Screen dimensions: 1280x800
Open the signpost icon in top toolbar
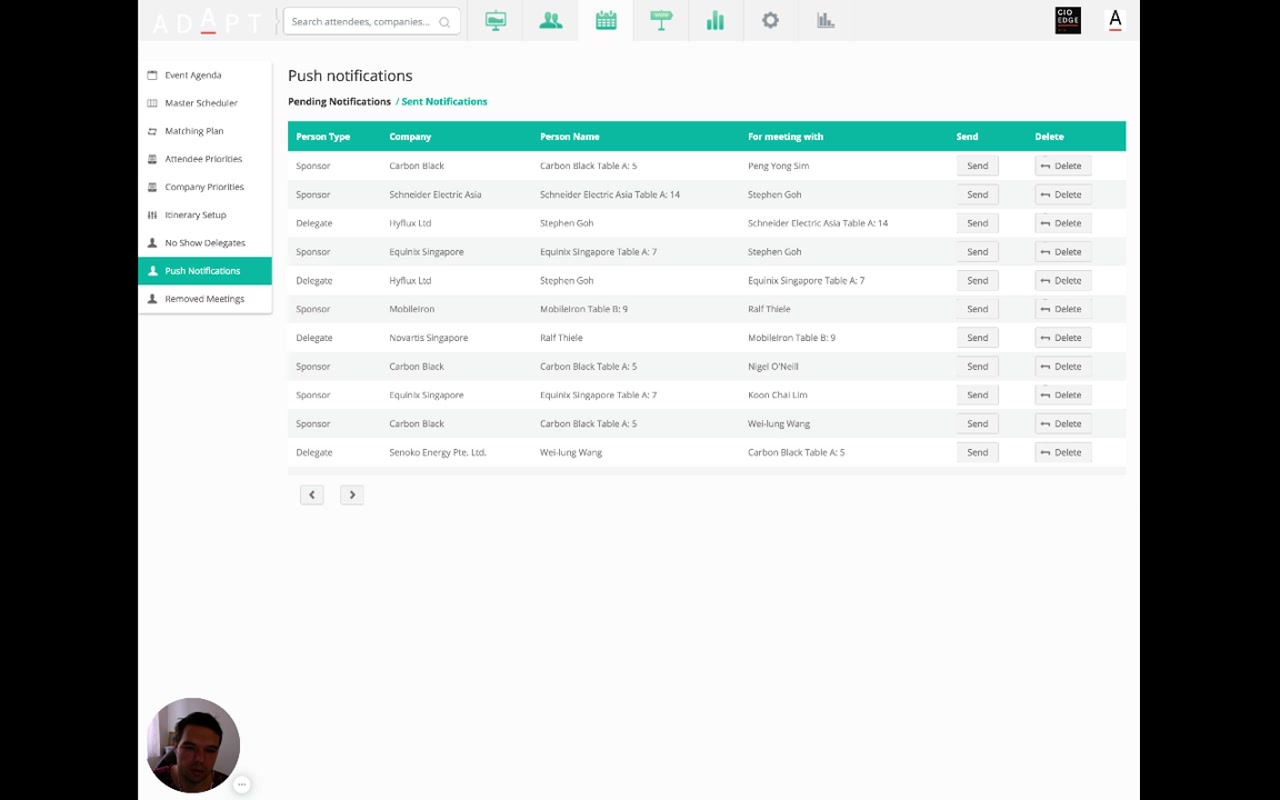(x=660, y=20)
